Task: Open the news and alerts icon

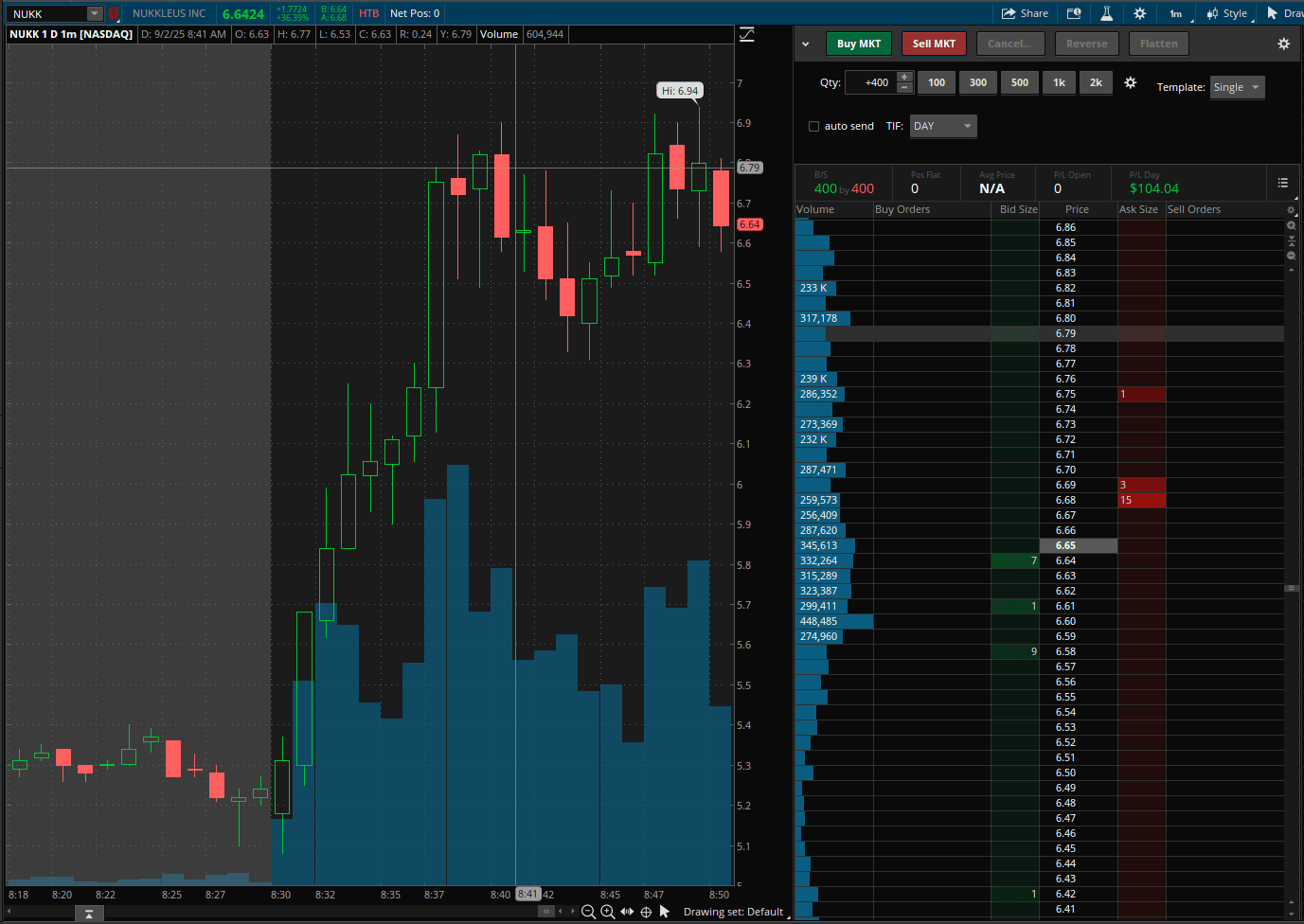Action: click(1074, 13)
